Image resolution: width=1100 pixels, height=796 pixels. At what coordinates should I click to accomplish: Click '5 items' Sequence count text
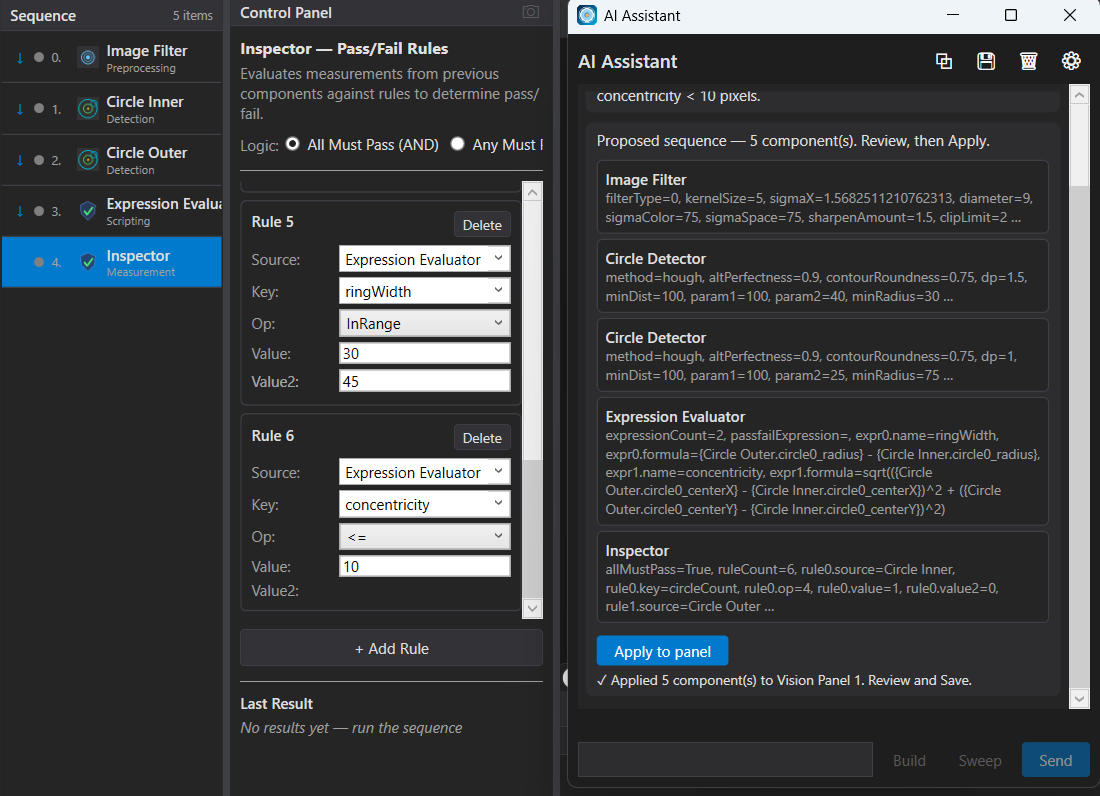(192, 15)
